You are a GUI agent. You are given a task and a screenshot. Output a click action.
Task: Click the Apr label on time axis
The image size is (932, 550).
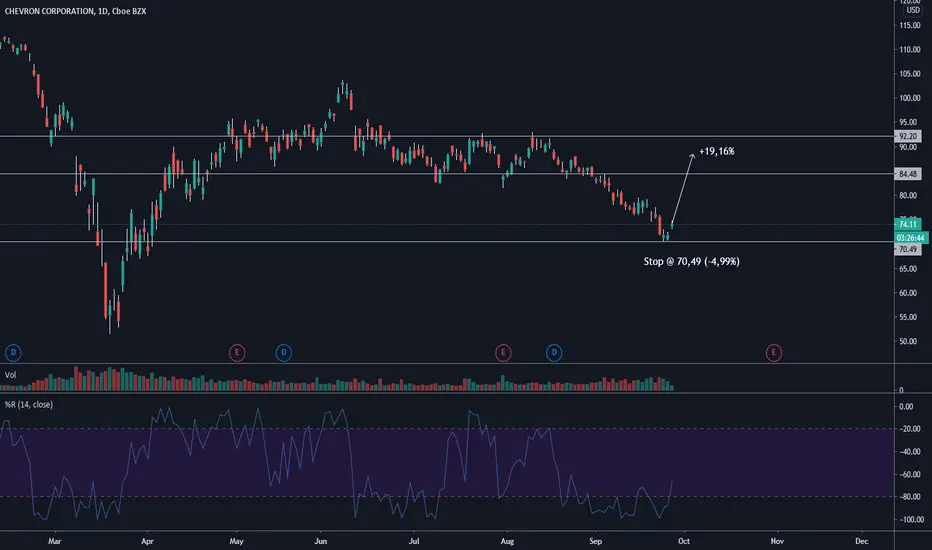click(x=147, y=541)
